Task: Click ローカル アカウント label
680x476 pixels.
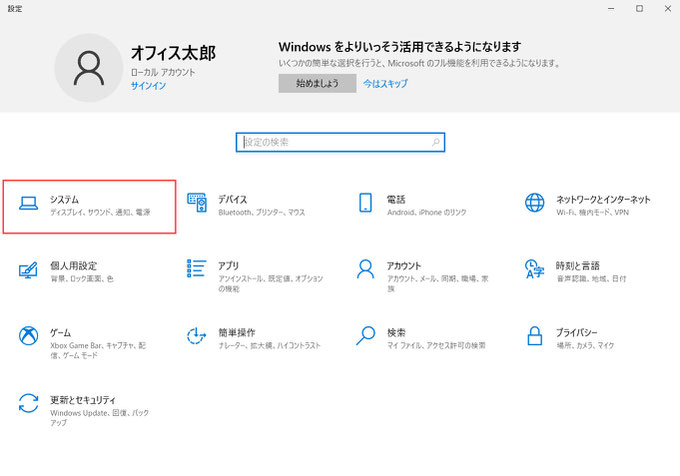Action: pos(163,72)
